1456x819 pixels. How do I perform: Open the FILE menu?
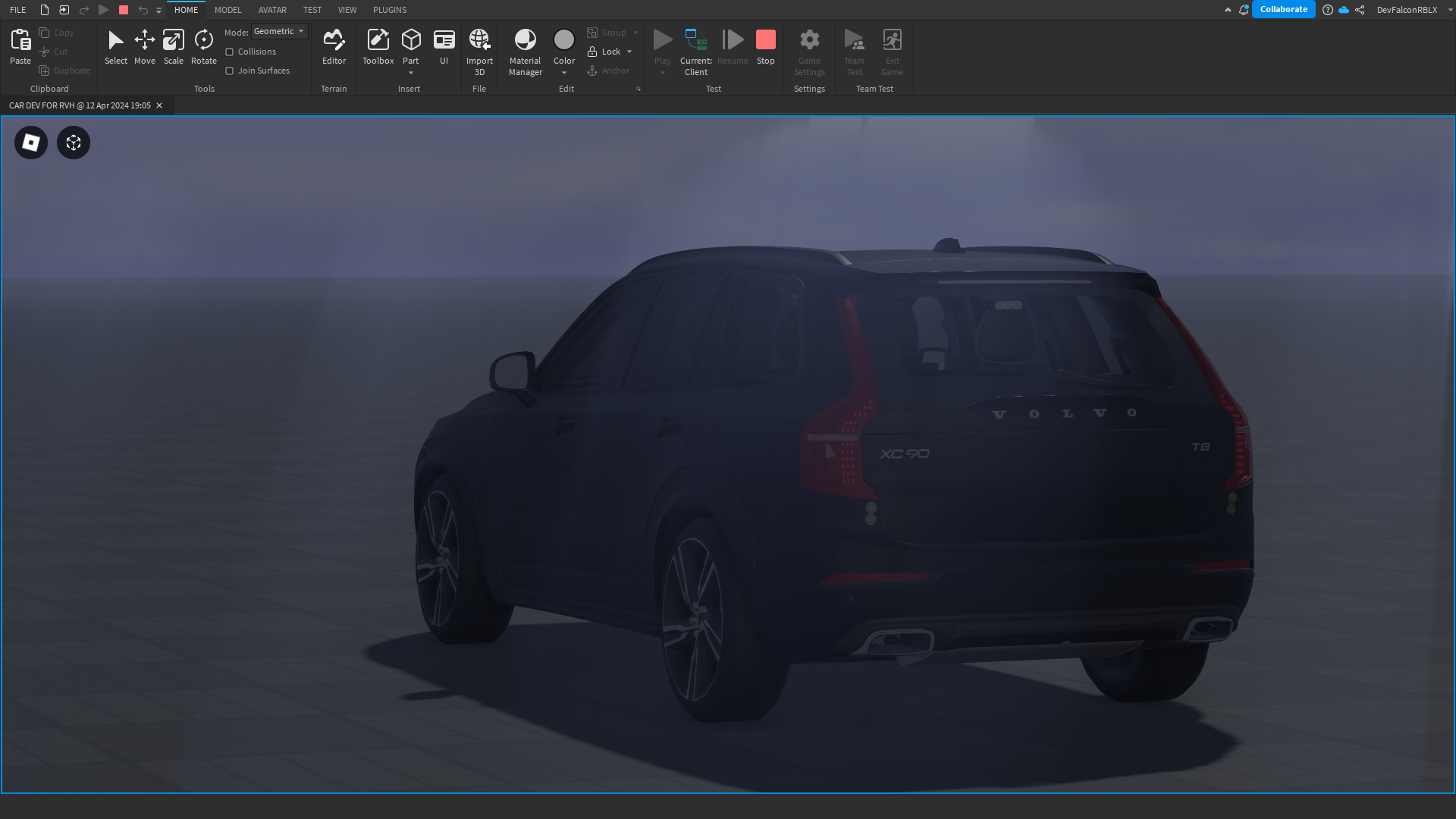click(x=17, y=10)
